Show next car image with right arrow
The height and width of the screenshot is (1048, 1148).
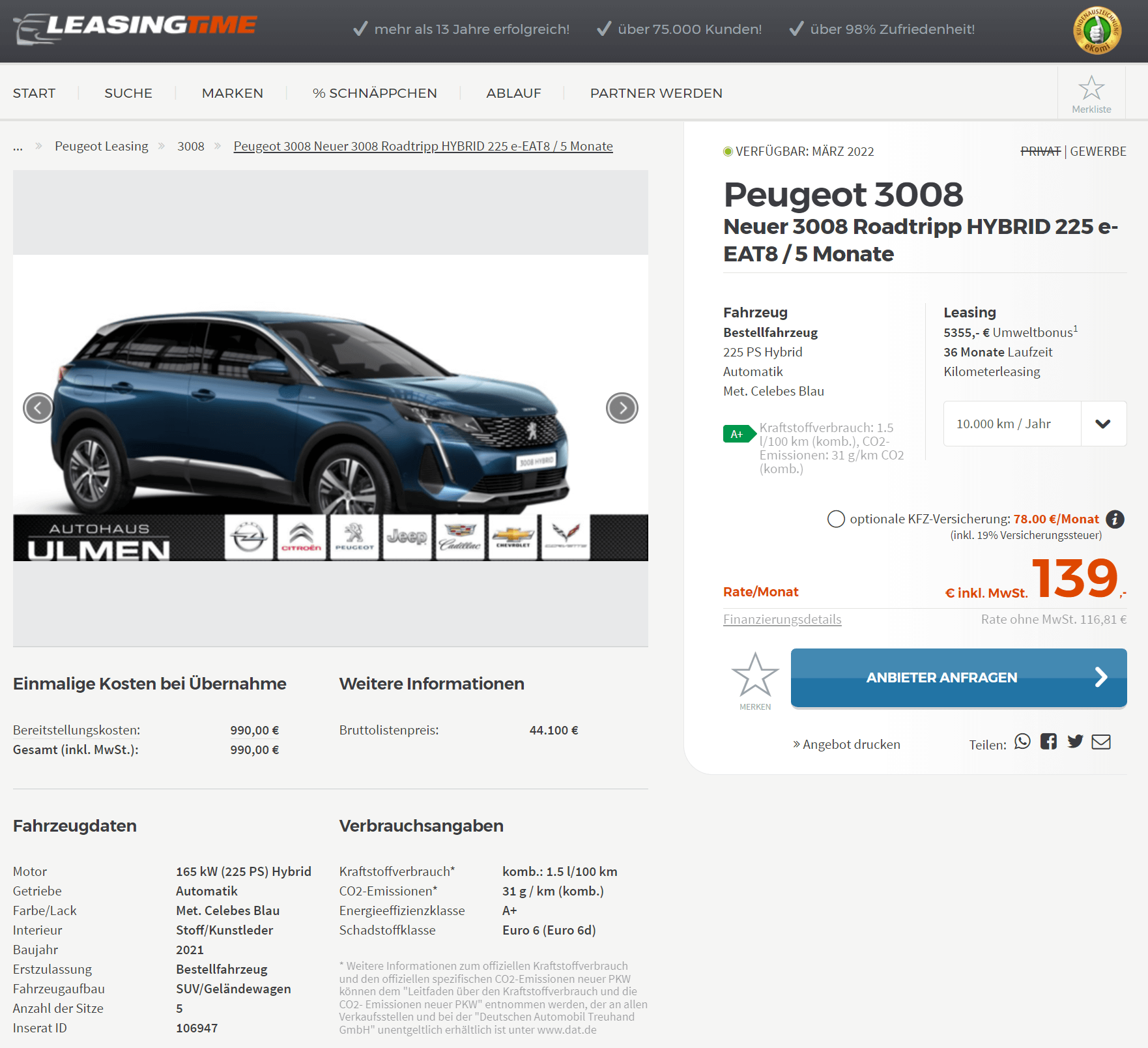coord(622,408)
